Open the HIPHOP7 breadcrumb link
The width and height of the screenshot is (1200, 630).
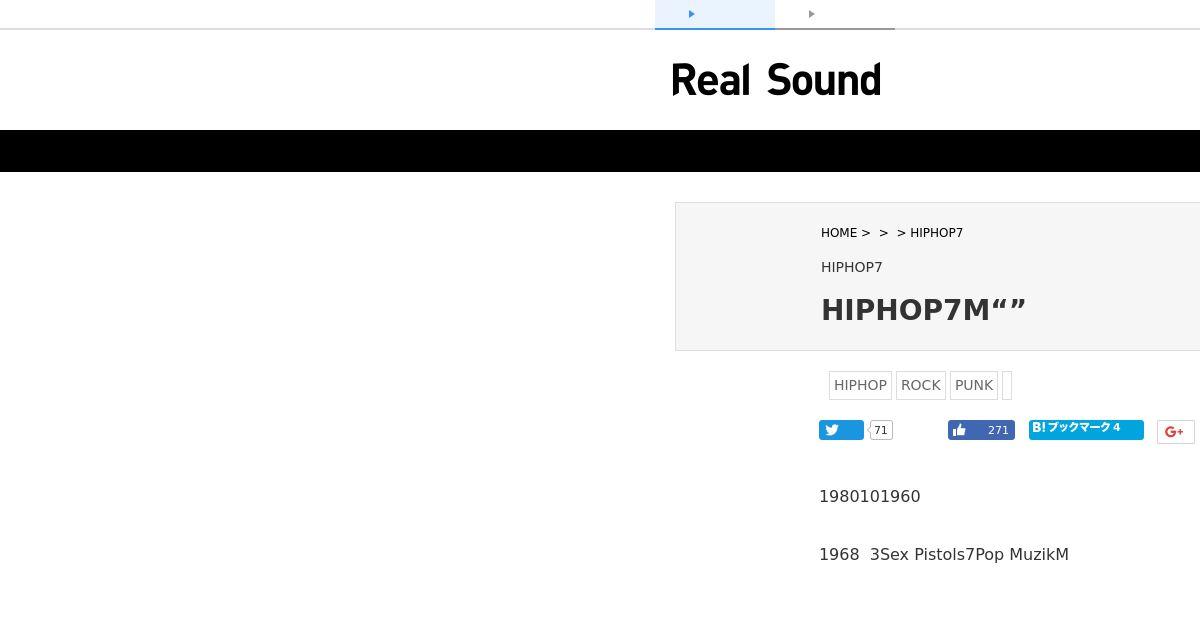pyautogui.click(x=936, y=233)
